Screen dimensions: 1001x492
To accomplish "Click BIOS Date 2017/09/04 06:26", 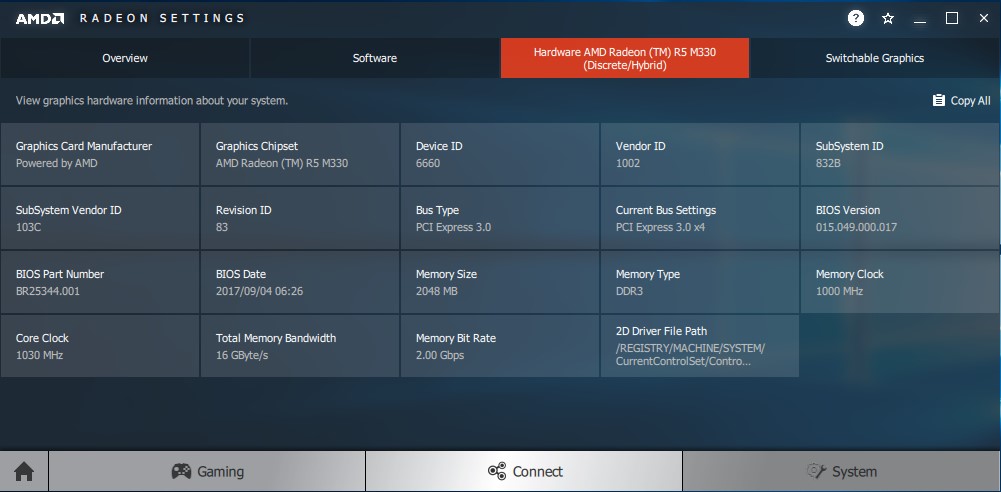I will click(259, 291).
